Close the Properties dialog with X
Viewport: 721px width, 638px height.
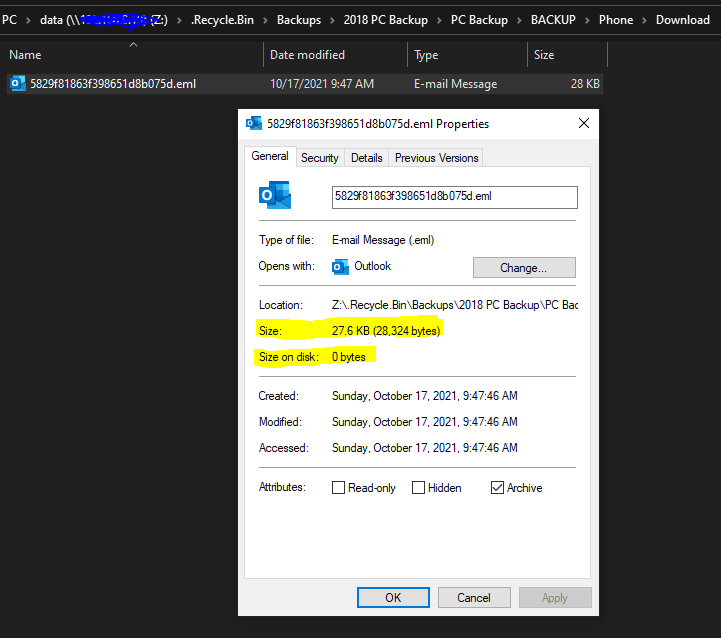pos(584,123)
